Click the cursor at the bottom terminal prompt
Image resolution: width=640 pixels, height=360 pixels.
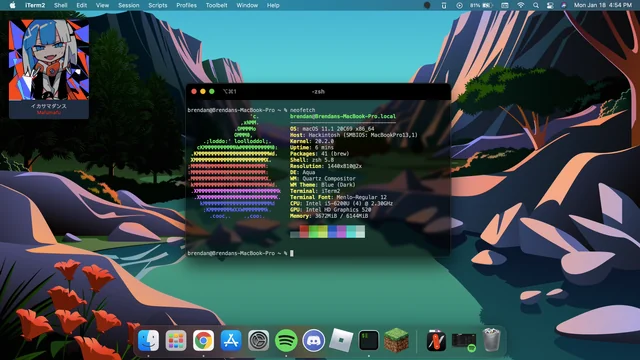click(x=291, y=253)
